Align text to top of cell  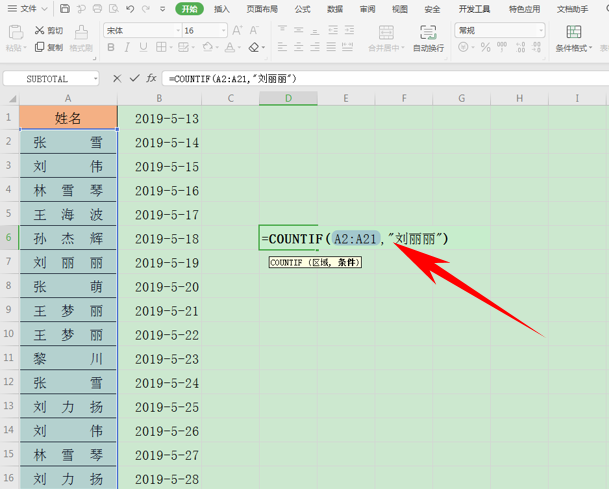(x=282, y=30)
